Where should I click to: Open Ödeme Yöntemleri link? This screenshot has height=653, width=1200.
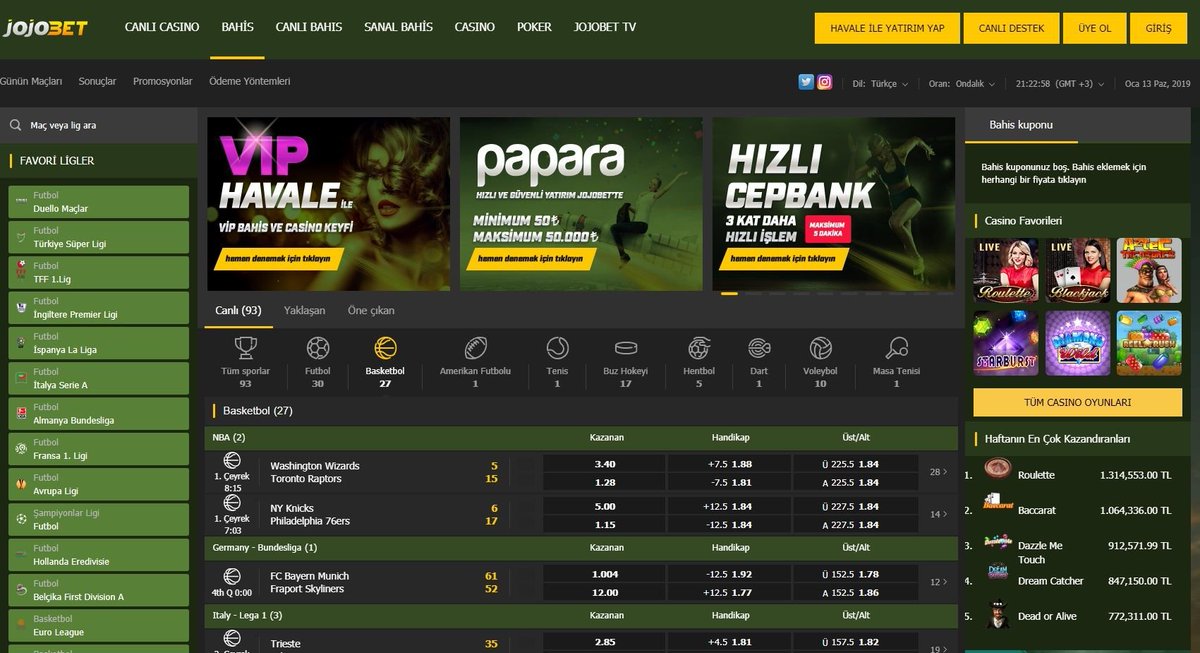click(250, 81)
